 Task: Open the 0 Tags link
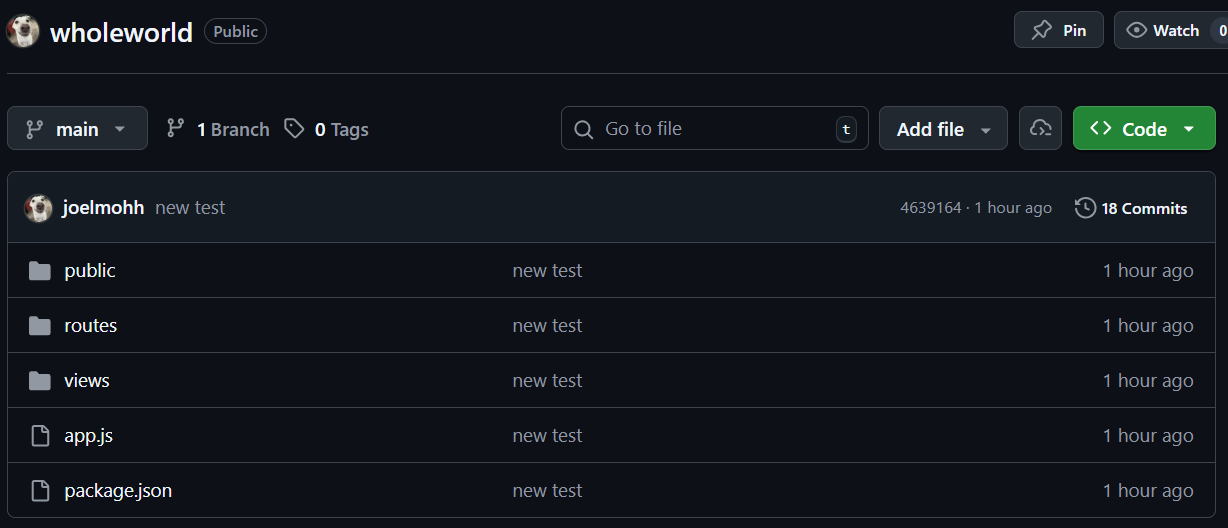click(x=327, y=129)
